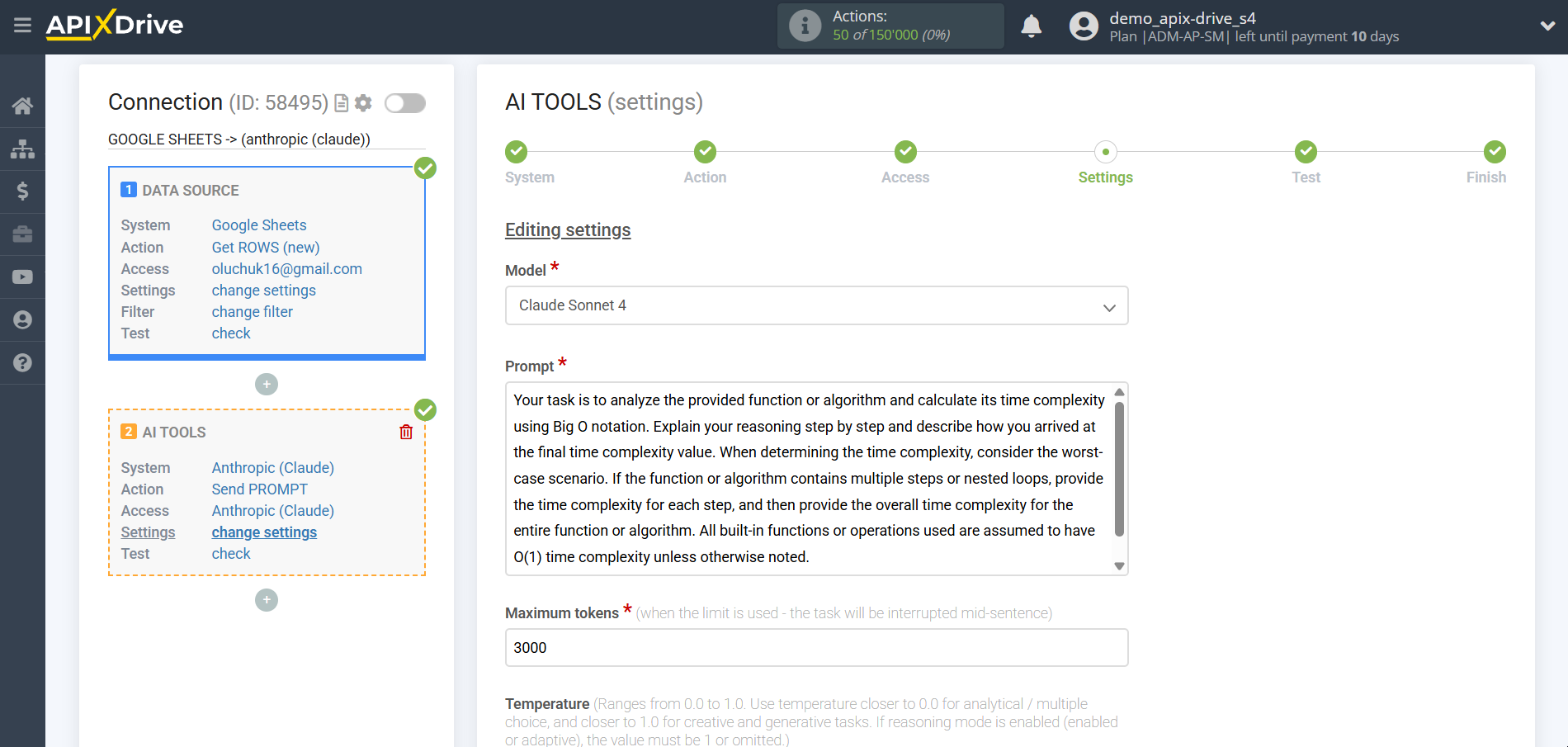1568x747 pixels.
Task: Go to the Test step
Action: tap(1306, 152)
